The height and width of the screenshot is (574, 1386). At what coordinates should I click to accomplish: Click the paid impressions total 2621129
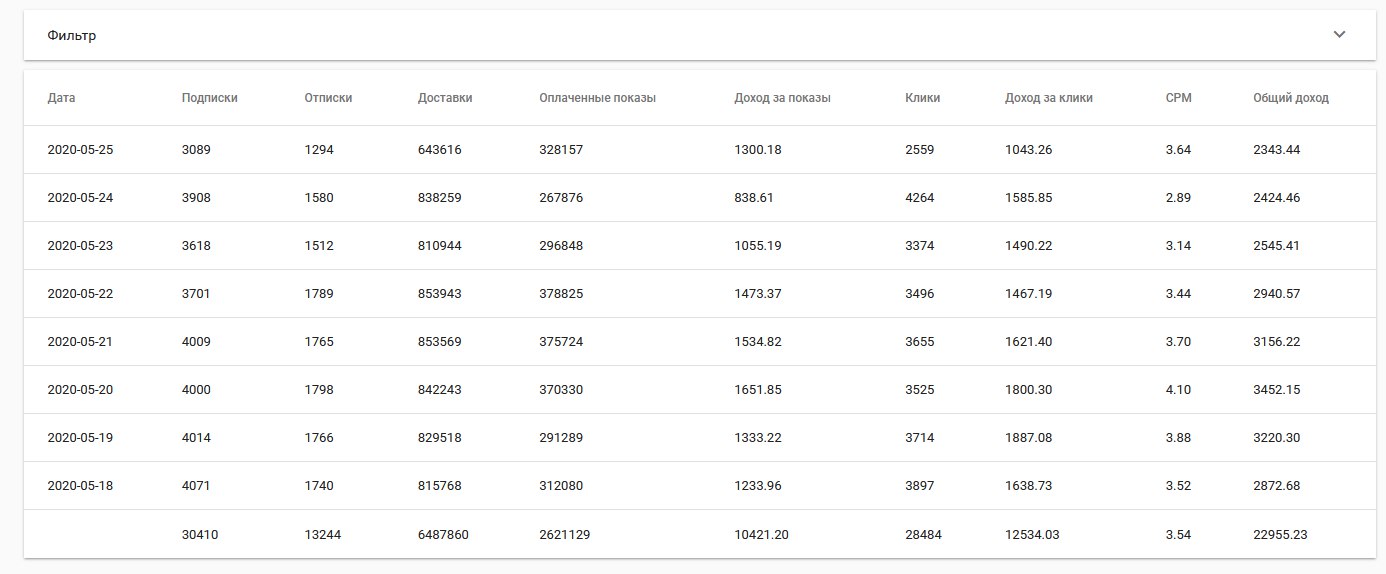pyautogui.click(x=564, y=535)
